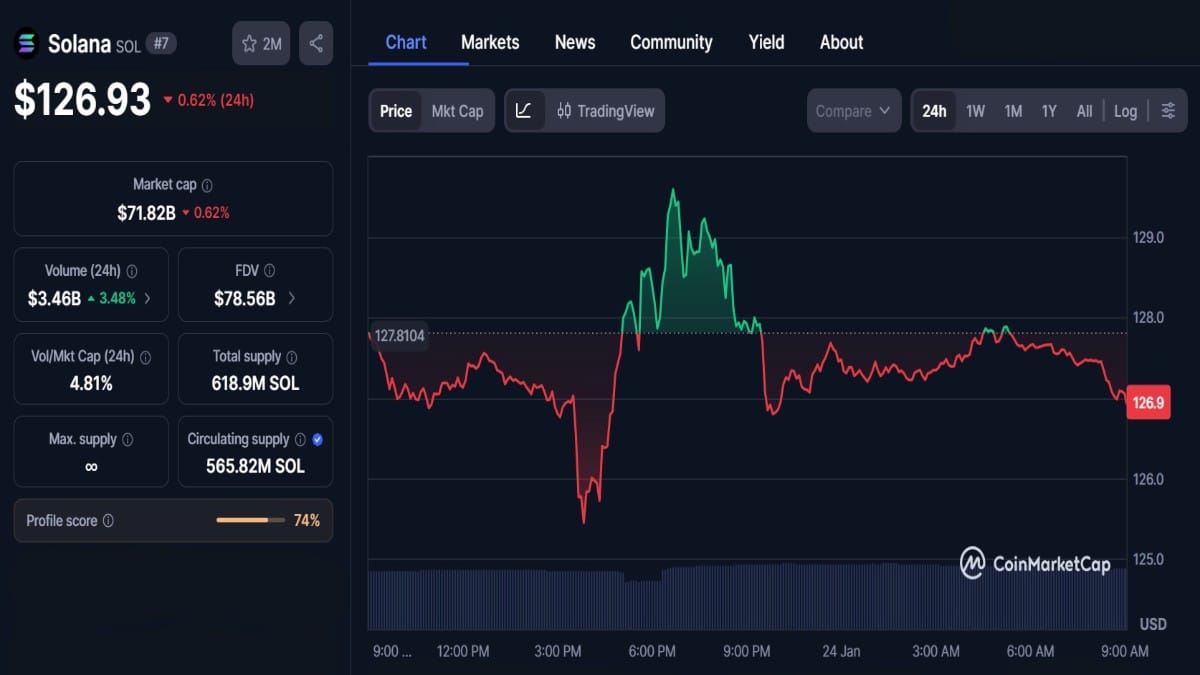Set chart range to 1Y
Screen dimensions: 1200x675
click(1049, 111)
